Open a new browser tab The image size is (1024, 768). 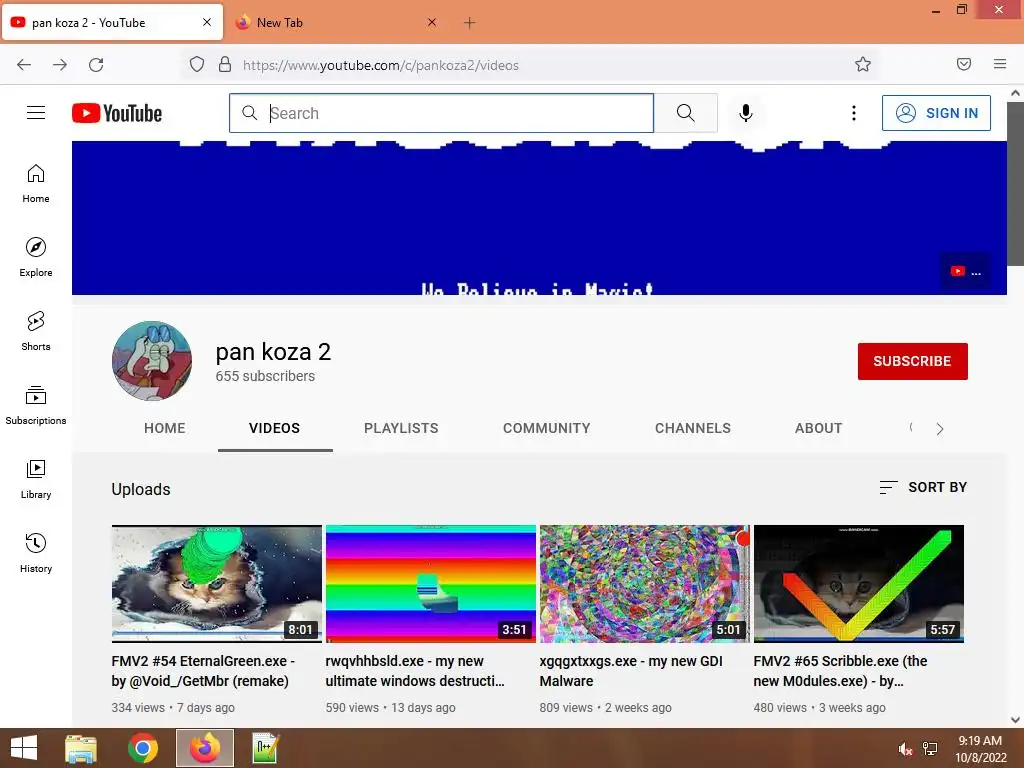point(470,23)
